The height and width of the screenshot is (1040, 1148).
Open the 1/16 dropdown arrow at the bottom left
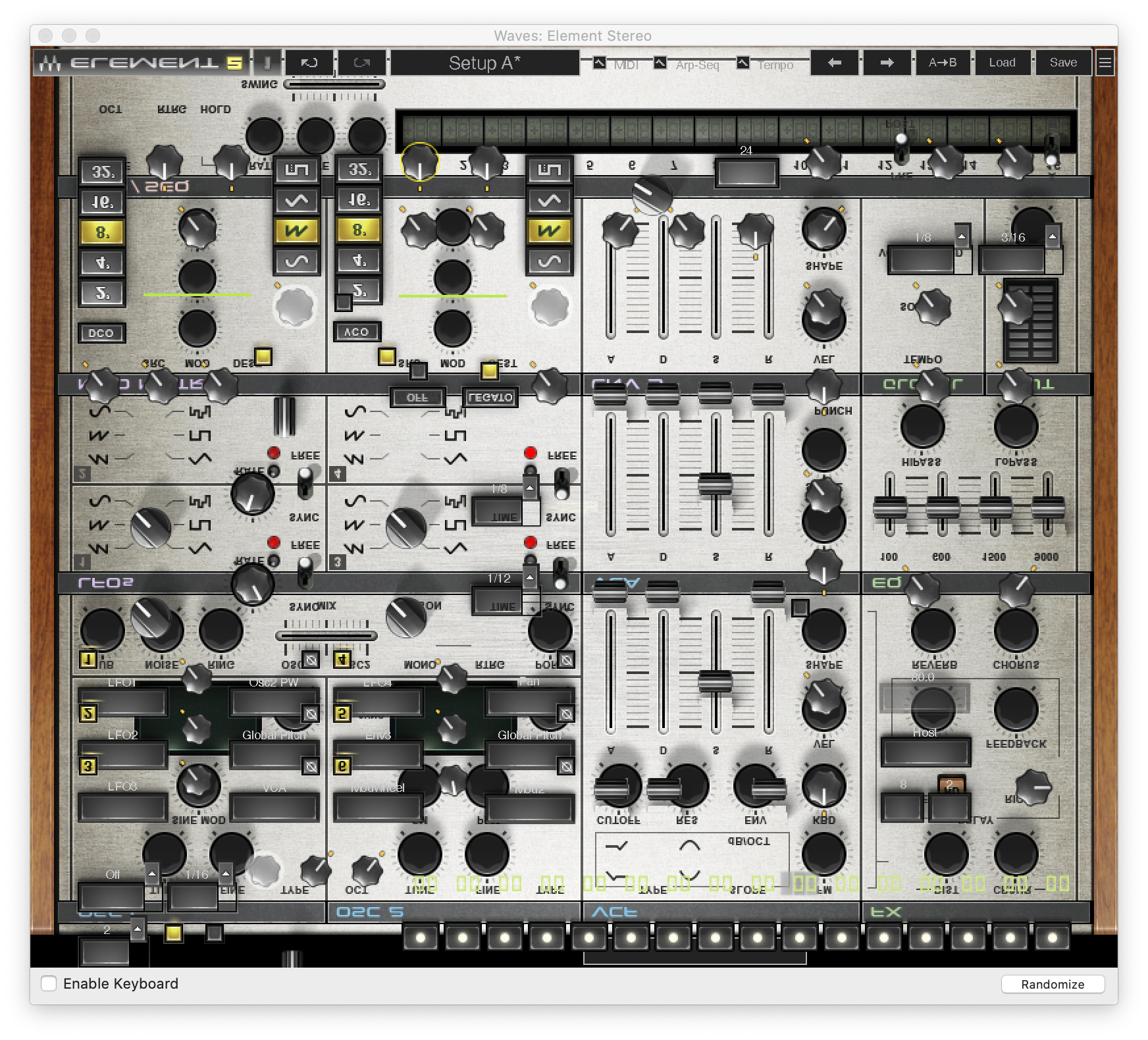click(226, 874)
